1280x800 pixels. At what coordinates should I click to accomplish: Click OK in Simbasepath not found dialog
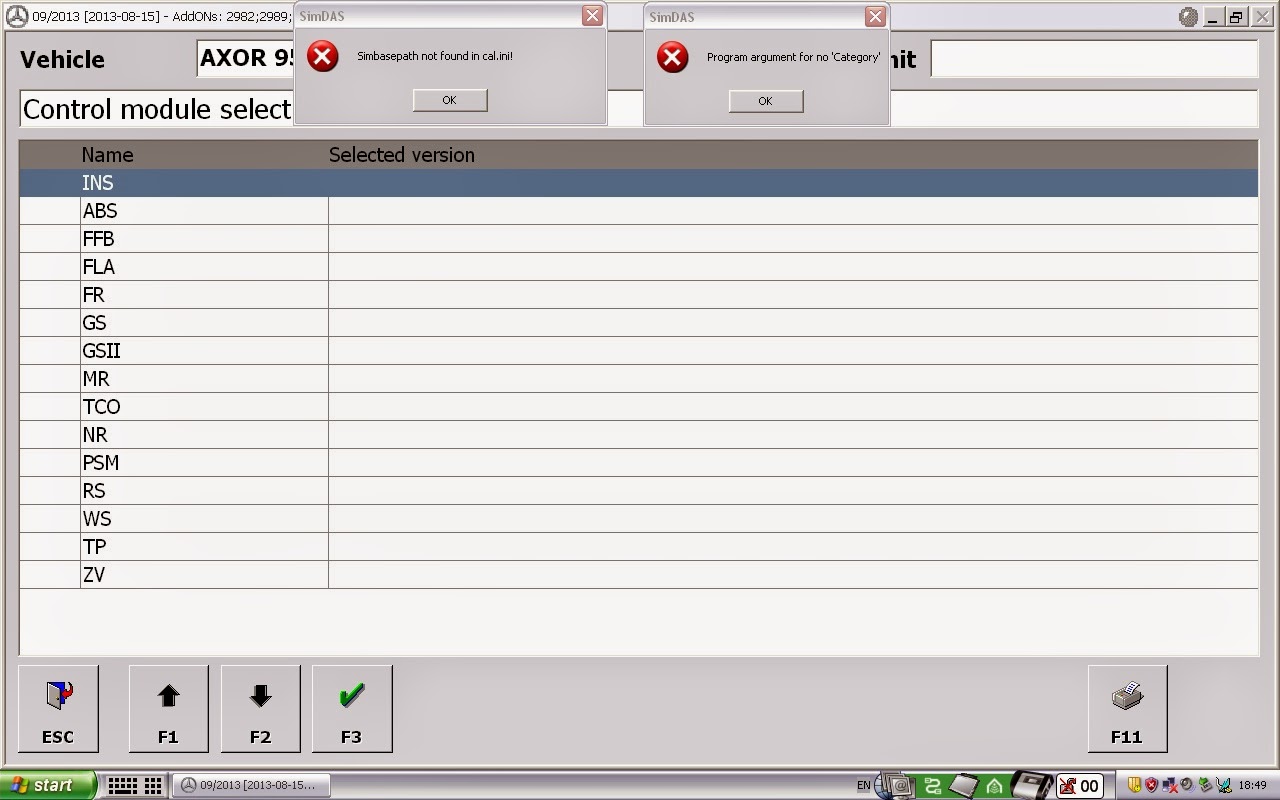449,100
